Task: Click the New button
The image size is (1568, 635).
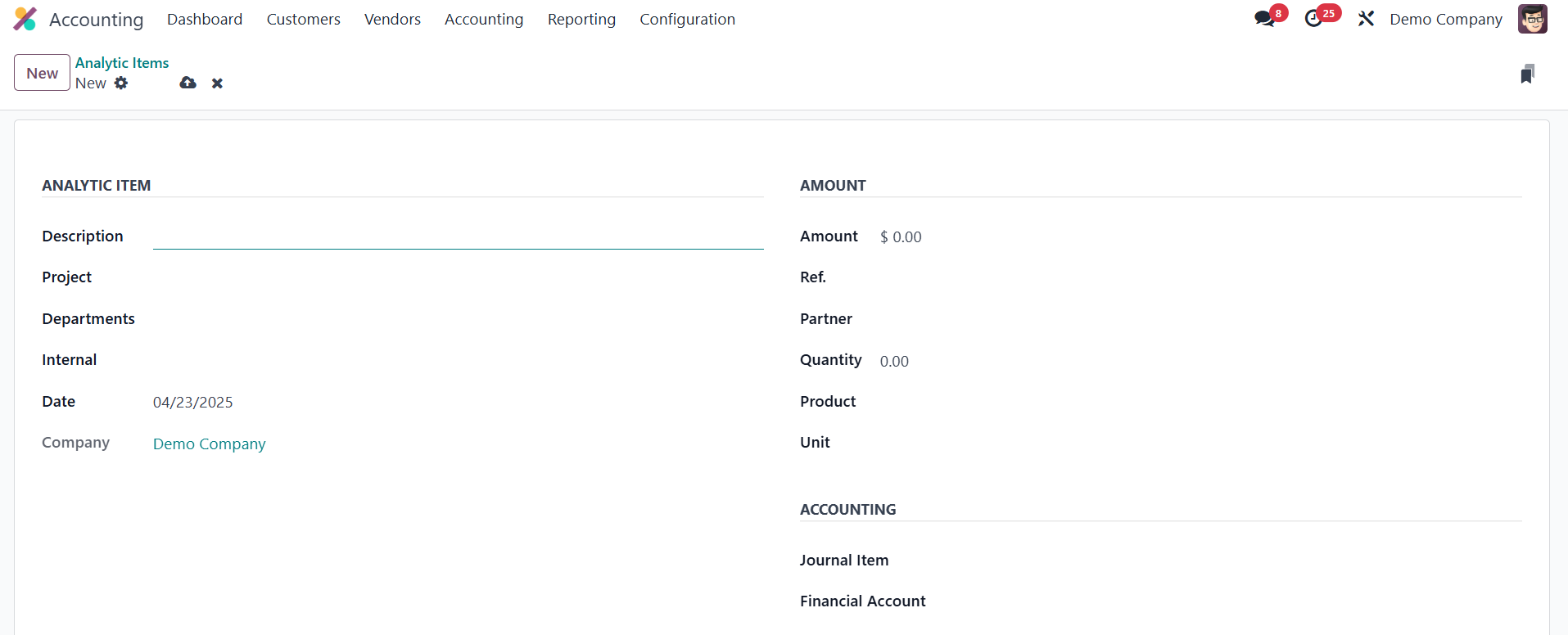Action: click(x=42, y=73)
